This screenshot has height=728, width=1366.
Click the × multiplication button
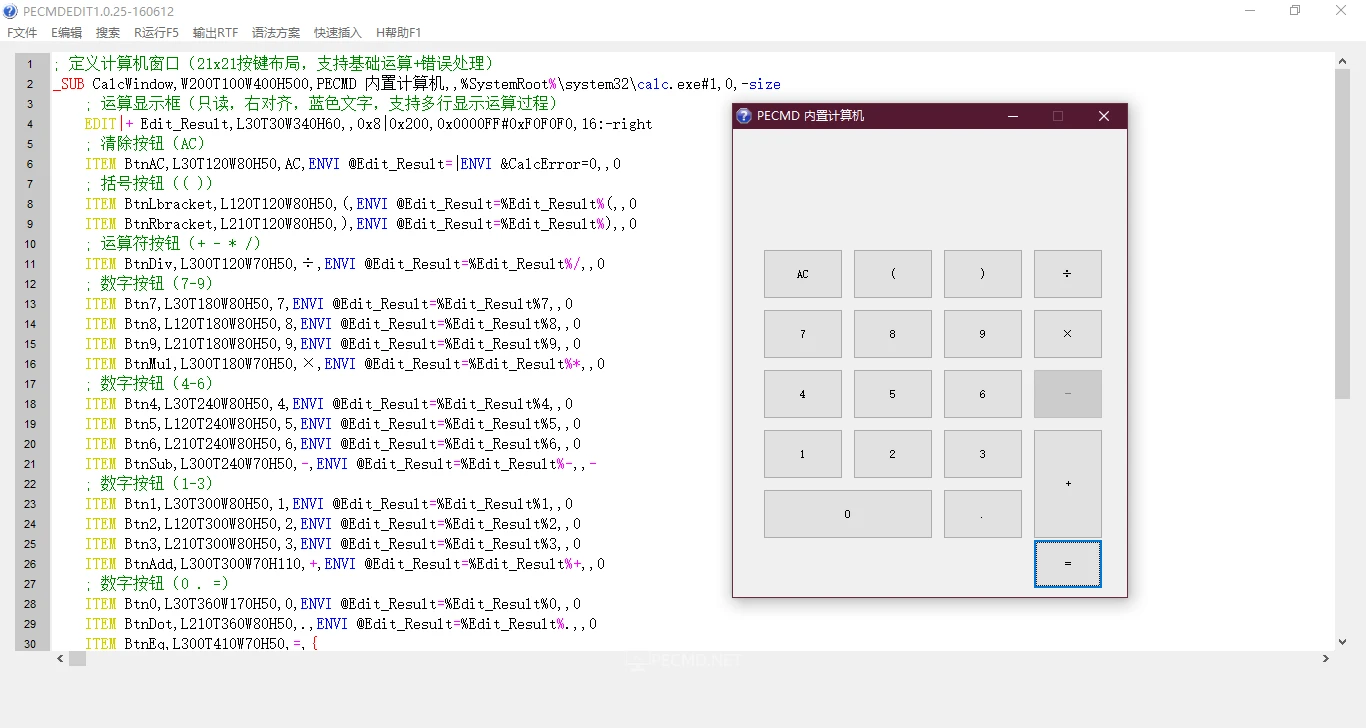coord(1067,333)
